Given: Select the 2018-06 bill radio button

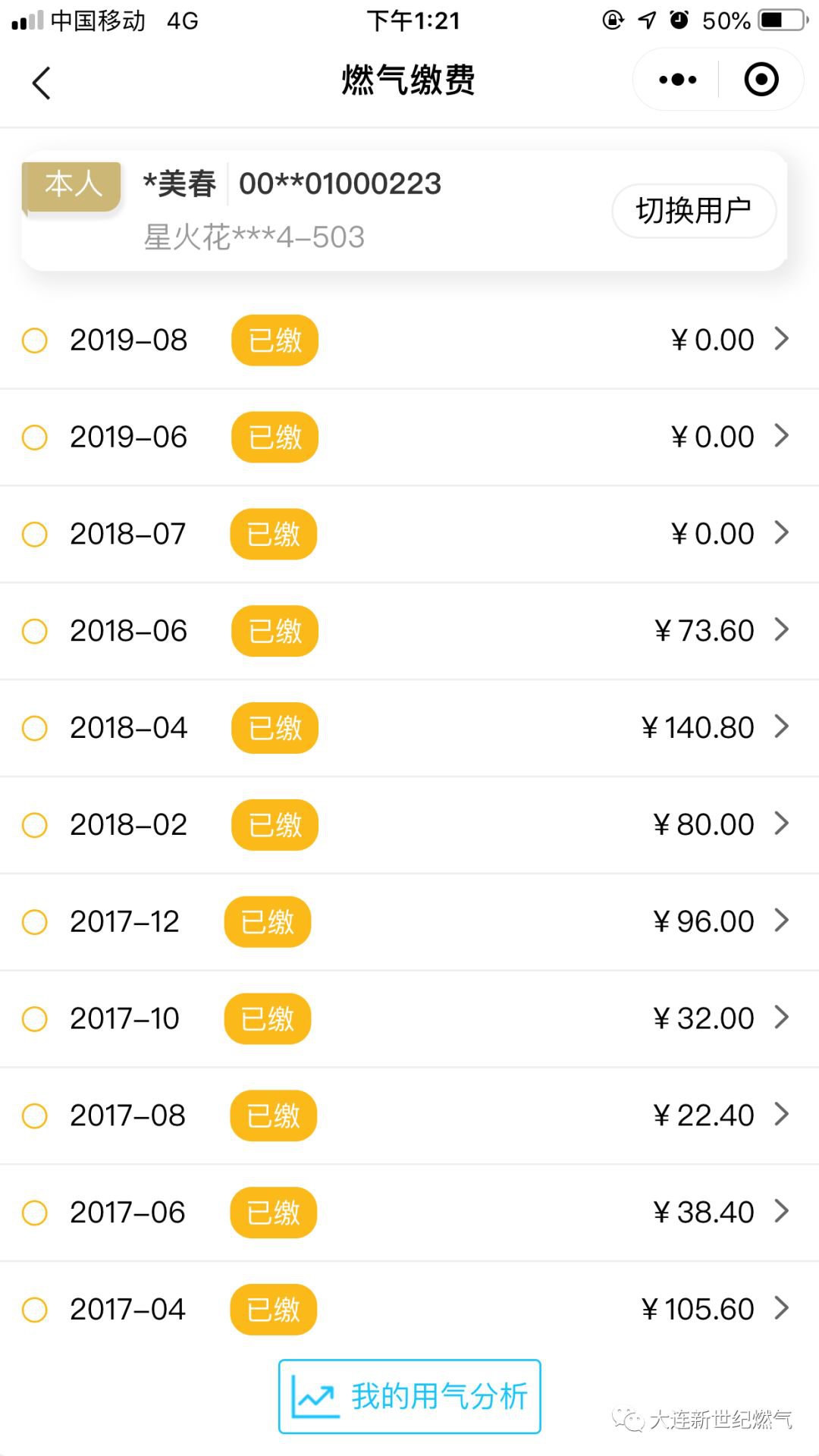Looking at the screenshot, I should pyautogui.click(x=35, y=631).
